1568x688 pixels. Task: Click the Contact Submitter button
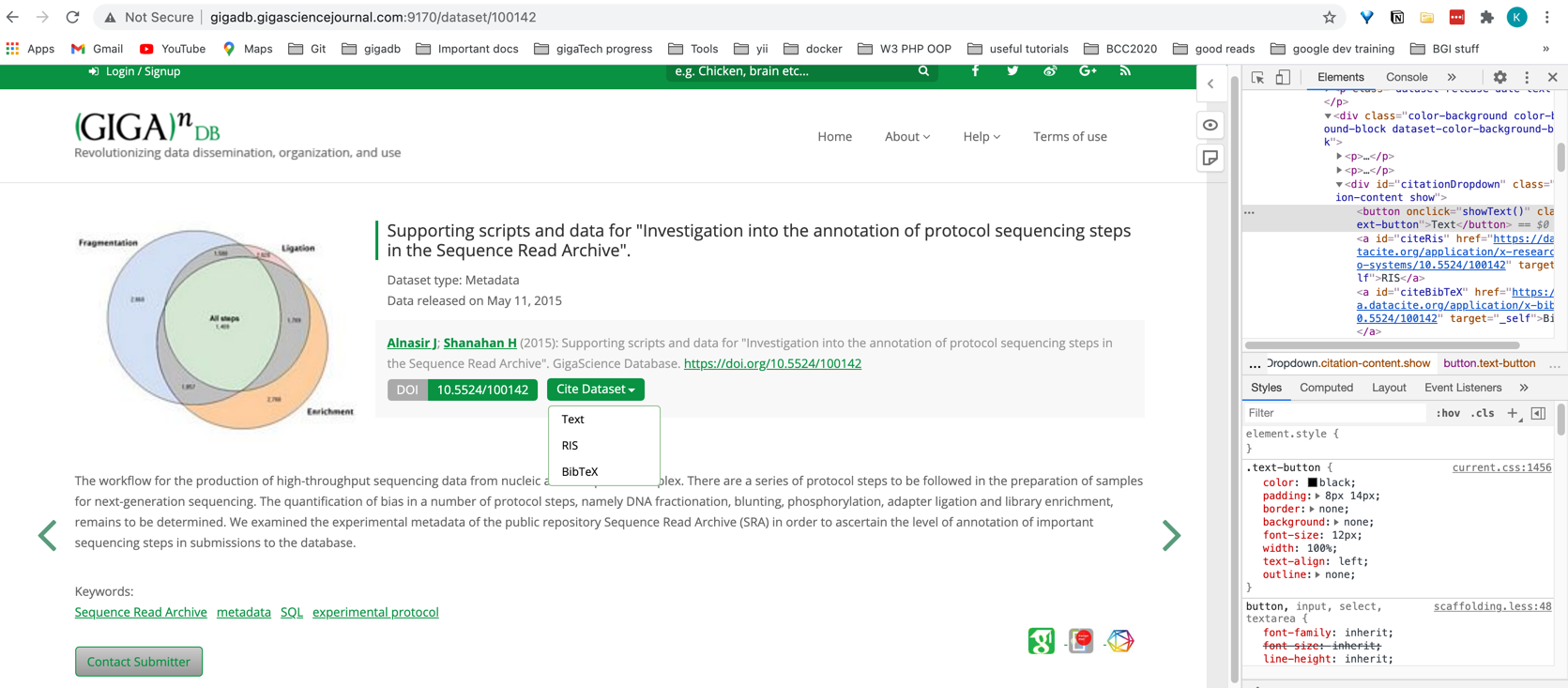coord(139,662)
